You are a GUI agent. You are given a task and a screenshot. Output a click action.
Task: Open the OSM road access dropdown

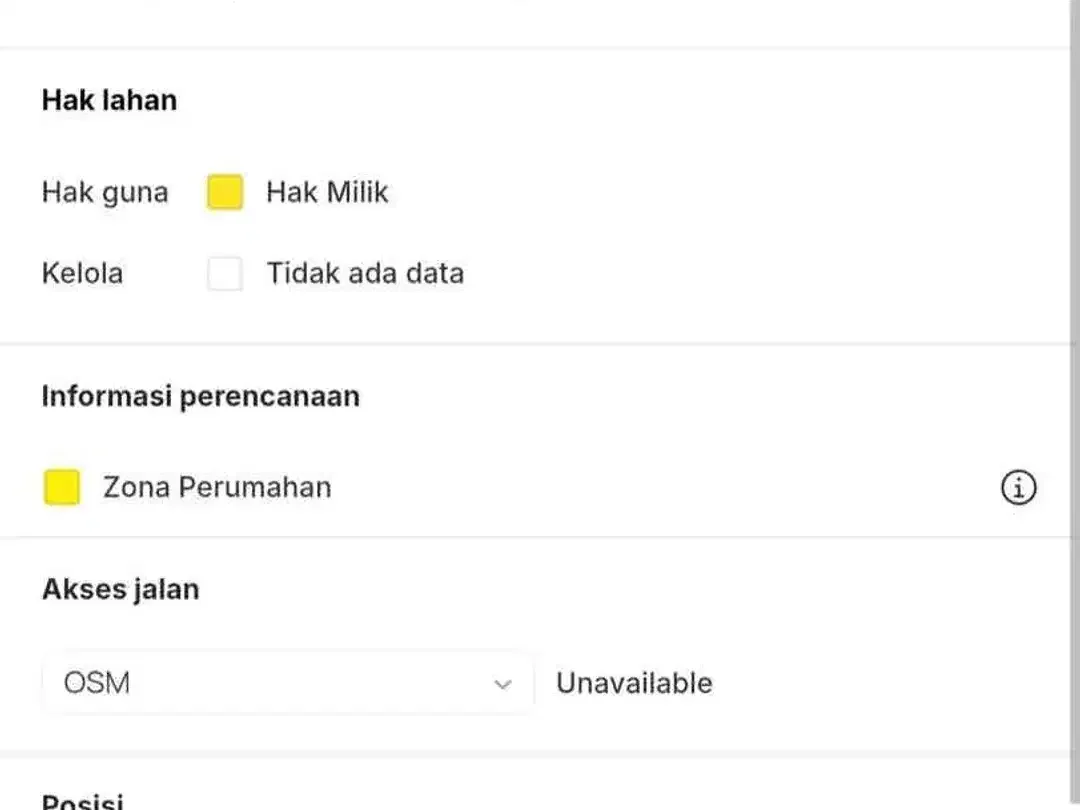tap(288, 683)
